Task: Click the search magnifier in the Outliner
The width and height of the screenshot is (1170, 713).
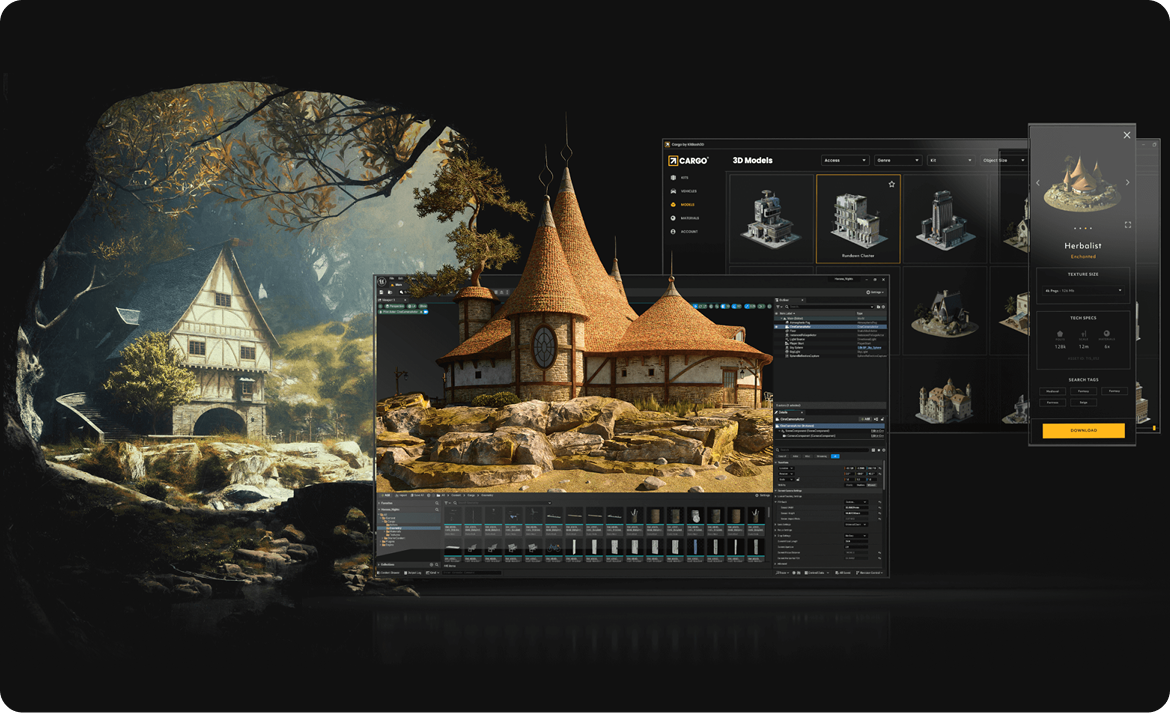Action: [786, 306]
